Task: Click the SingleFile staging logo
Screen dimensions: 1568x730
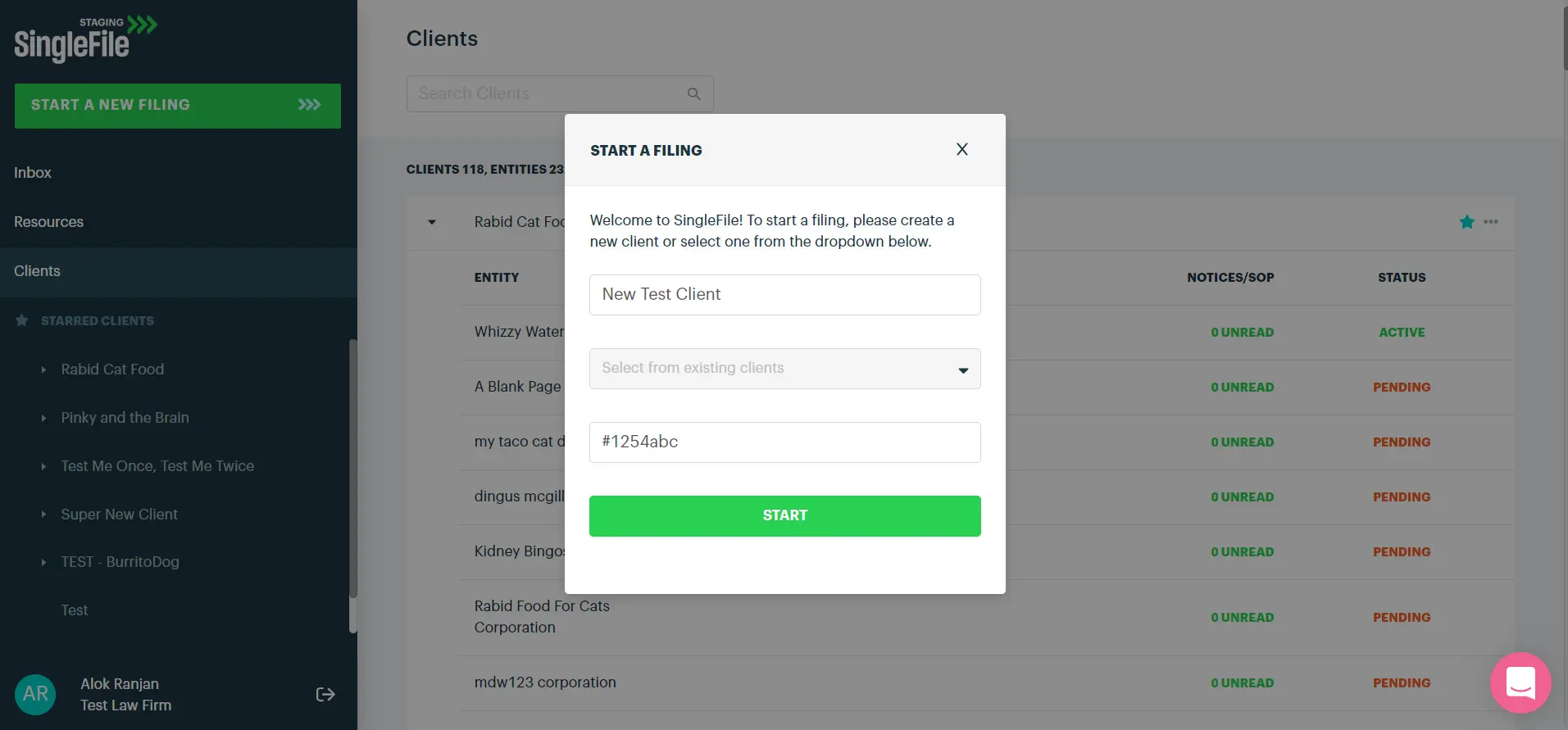Action: [85, 39]
